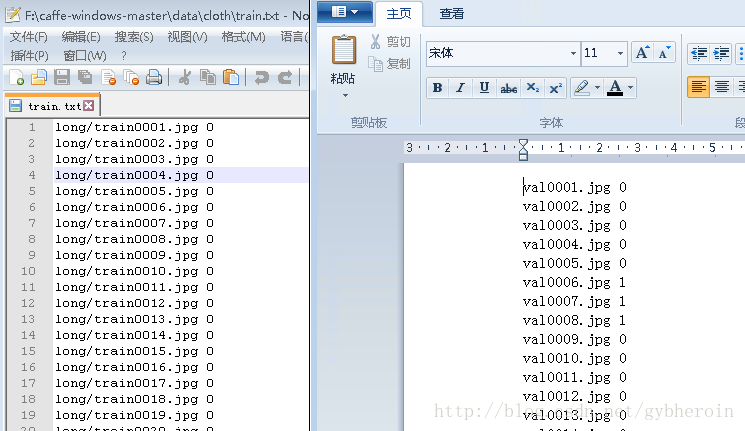Open the ? help menu in Notepad++
745x431 pixels.
124,56
